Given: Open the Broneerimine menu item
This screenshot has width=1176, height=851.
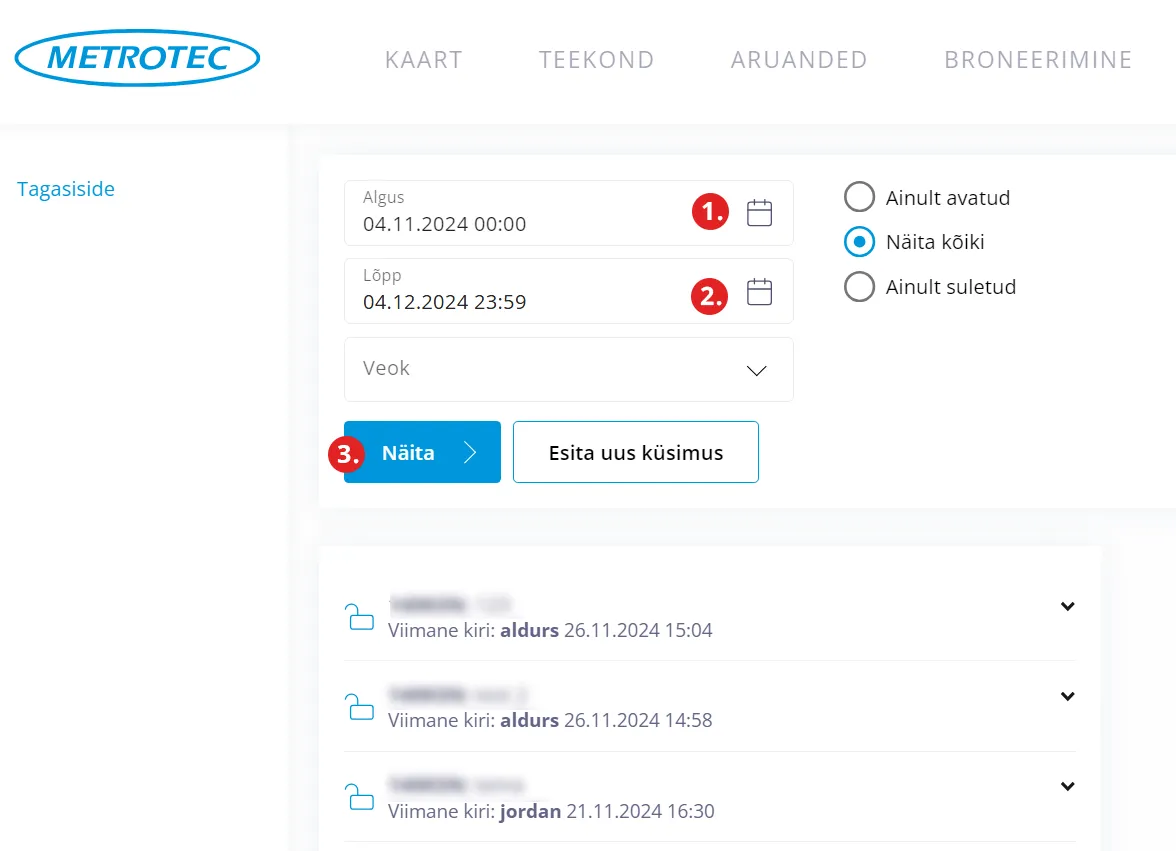Looking at the screenshot, I should coord(1038,60).
